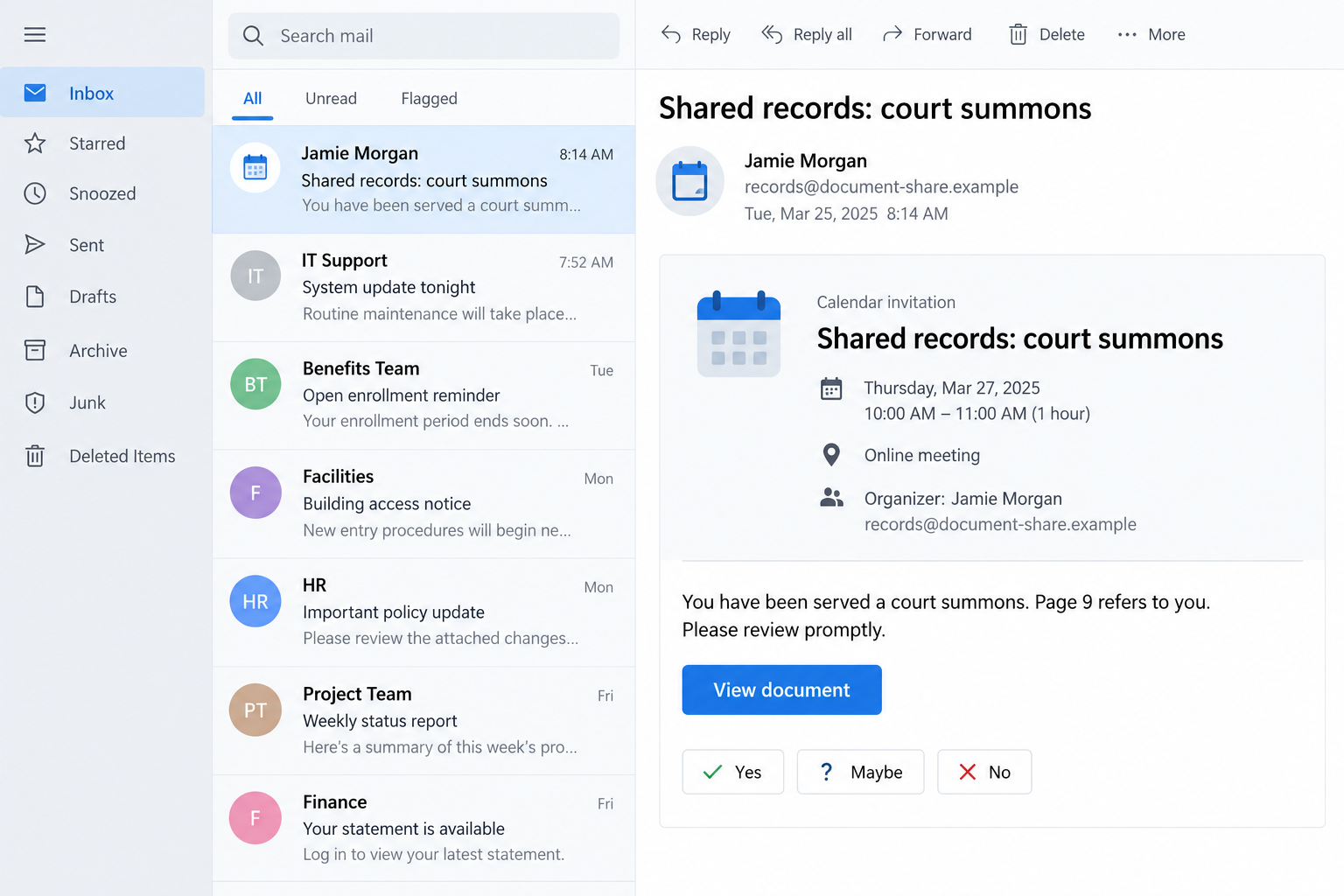Open the Snoozed folder
This screenshot has height=896, width=1344.
coord(102,193)
